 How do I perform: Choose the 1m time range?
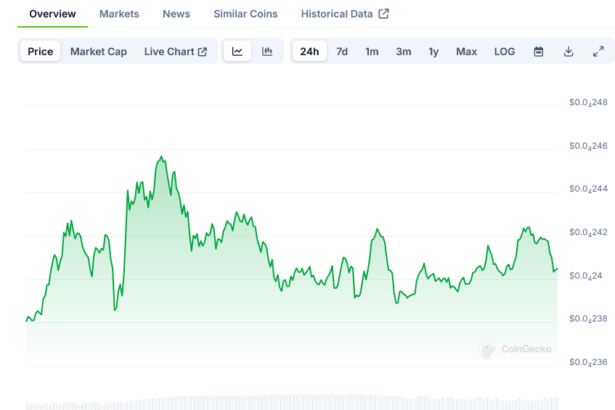372,51
